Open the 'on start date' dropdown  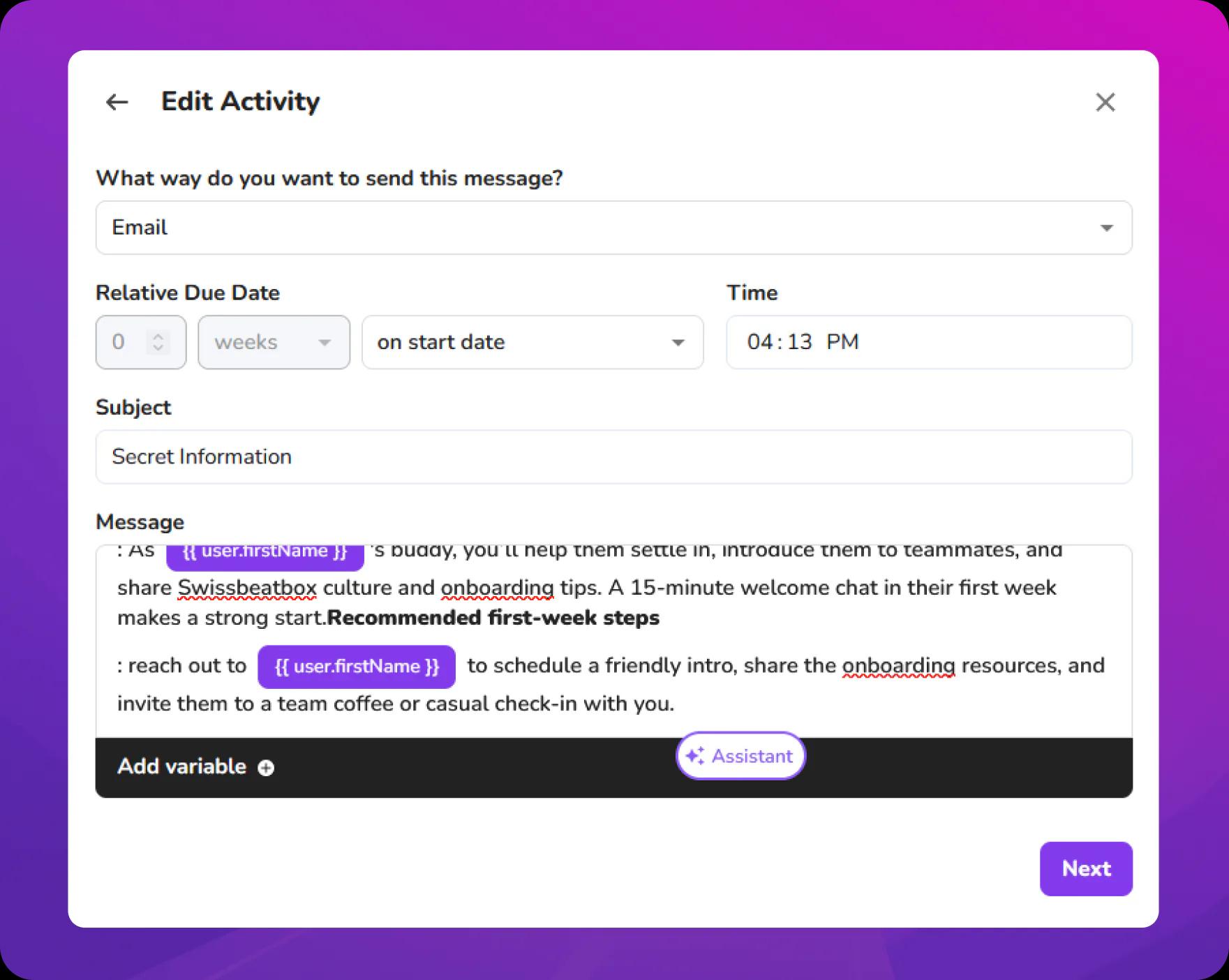point(532,342)
